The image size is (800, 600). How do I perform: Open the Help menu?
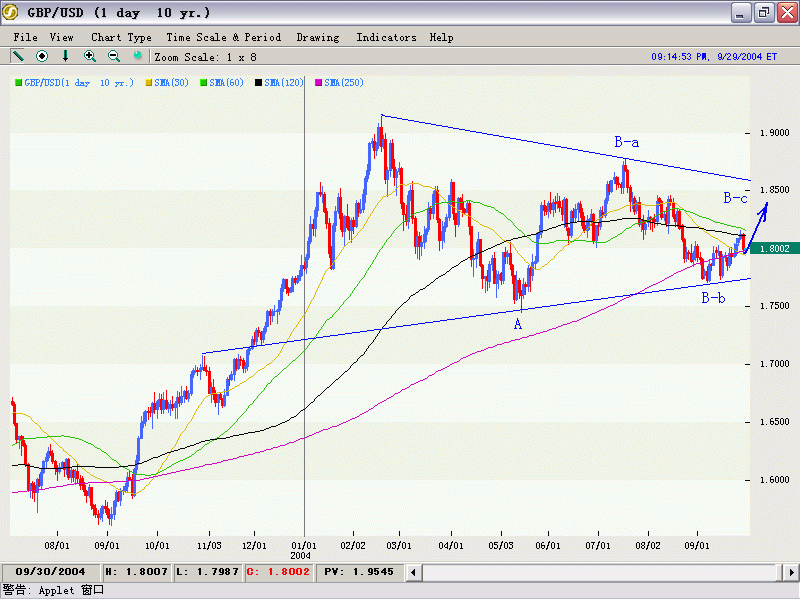pyautogui.click(x=441, y=37)
